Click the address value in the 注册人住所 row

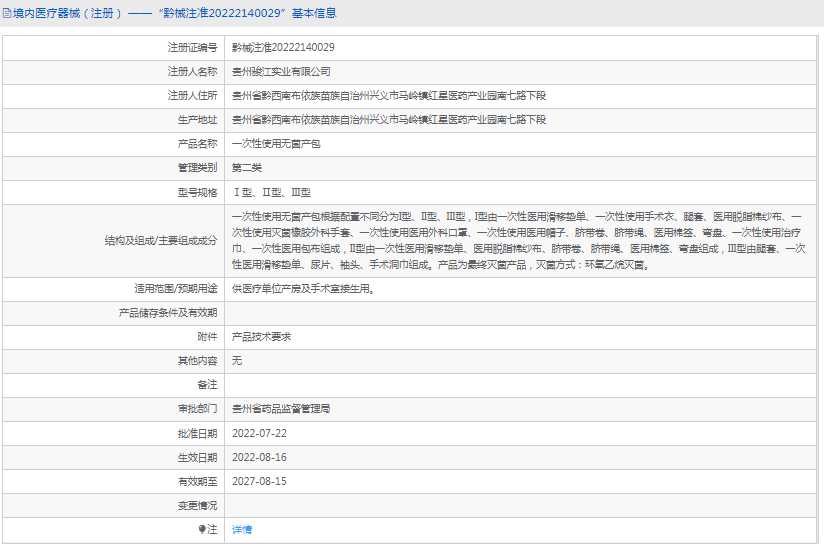[x=389, y=96]
